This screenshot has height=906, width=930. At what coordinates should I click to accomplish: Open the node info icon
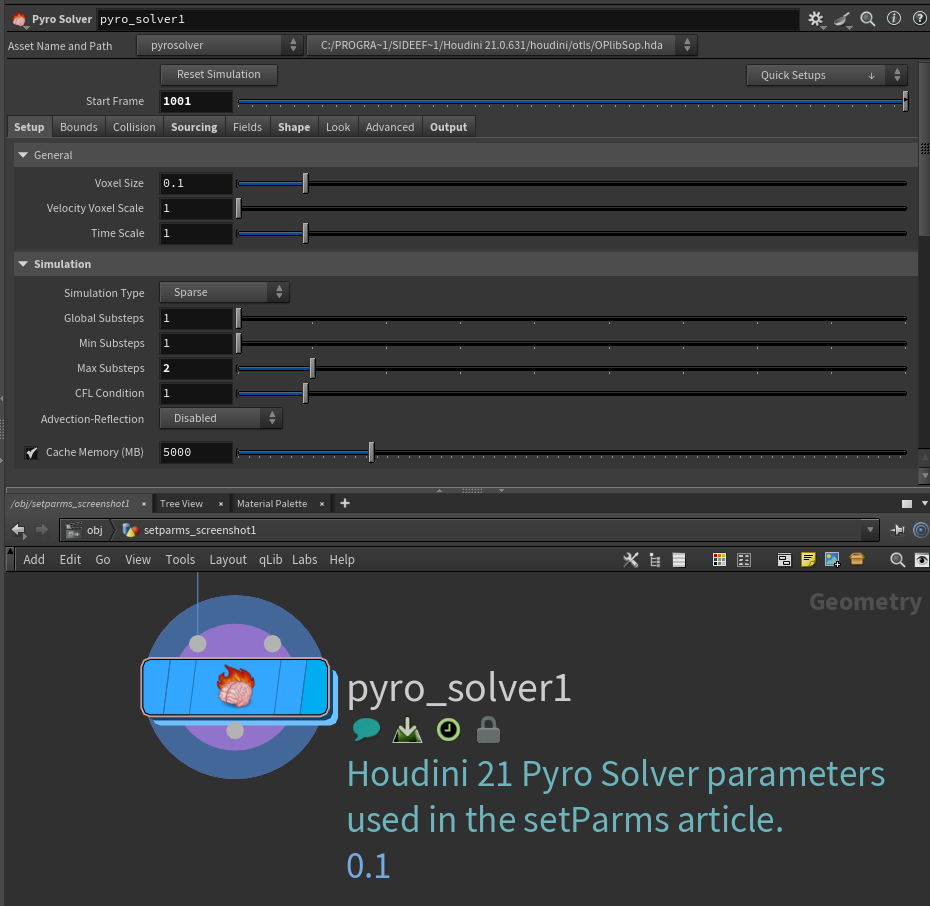[894, 18]
